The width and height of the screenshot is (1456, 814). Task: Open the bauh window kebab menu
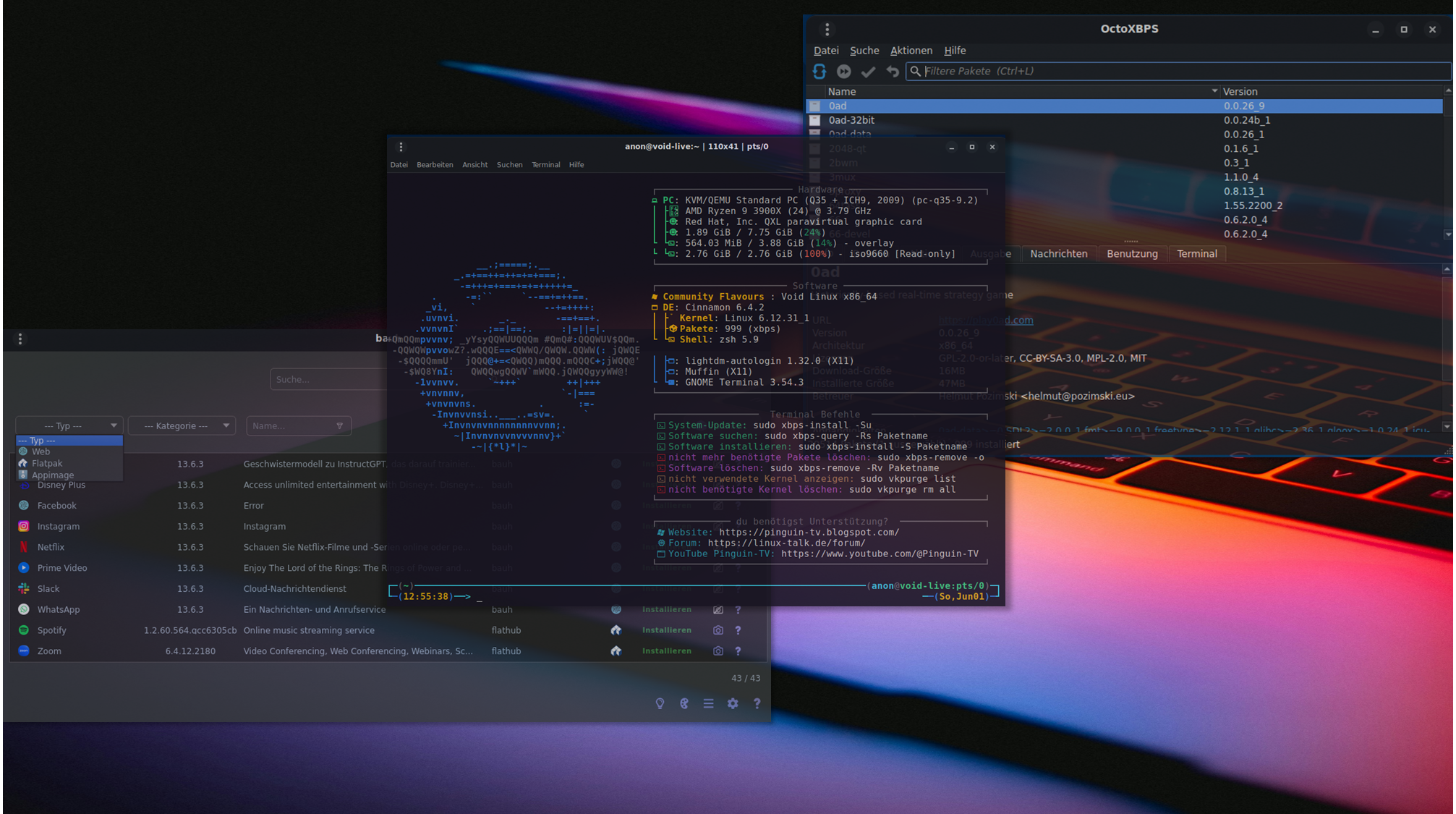coord(20,339)
